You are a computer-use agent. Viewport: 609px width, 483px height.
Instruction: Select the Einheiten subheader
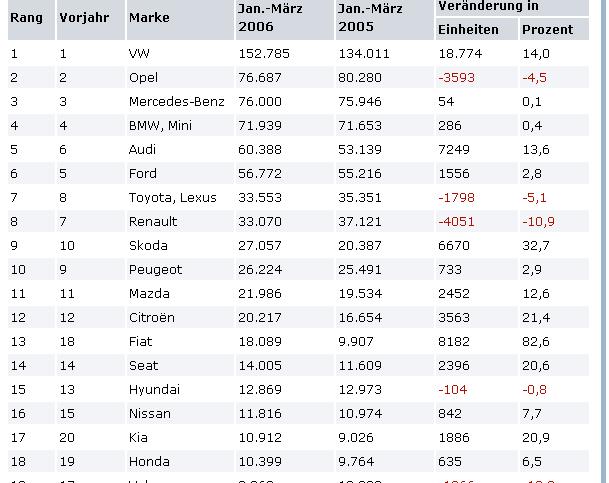[468, 30]
